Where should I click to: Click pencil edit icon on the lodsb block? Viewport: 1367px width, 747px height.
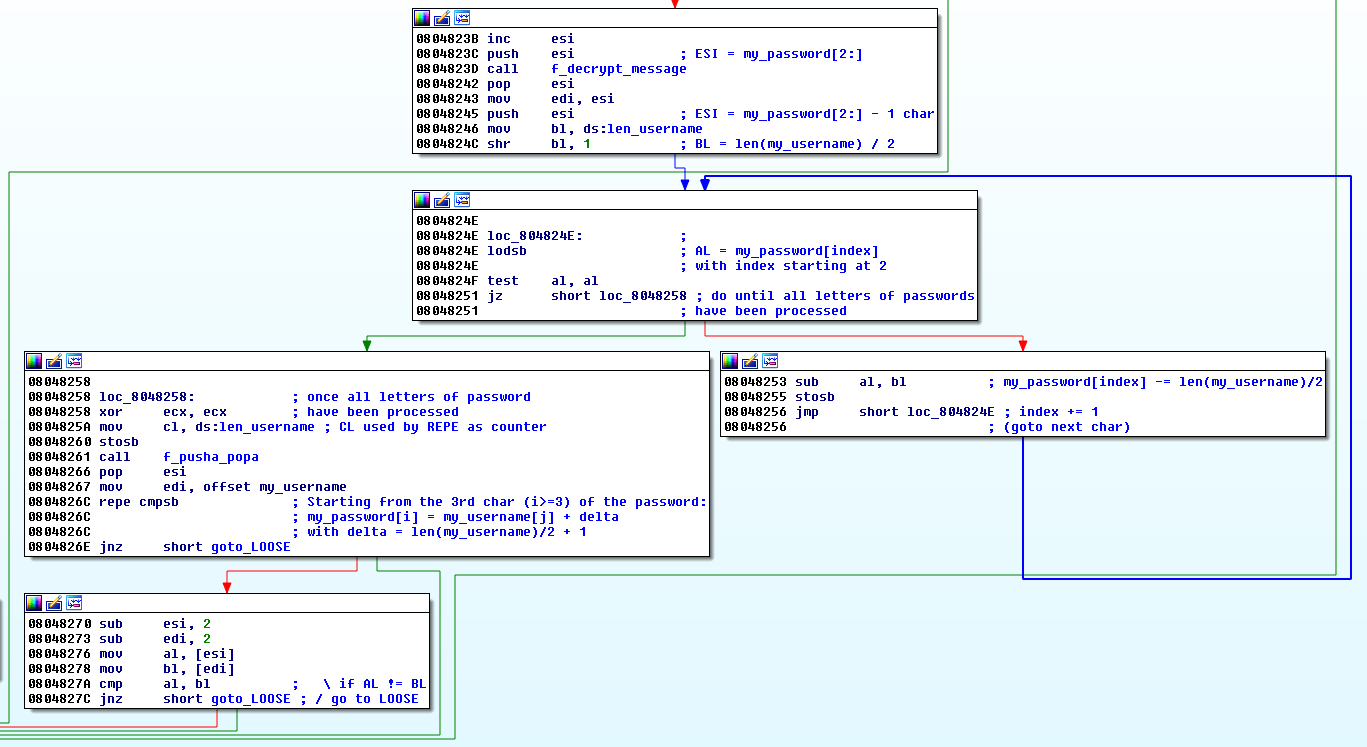(442, 200)
